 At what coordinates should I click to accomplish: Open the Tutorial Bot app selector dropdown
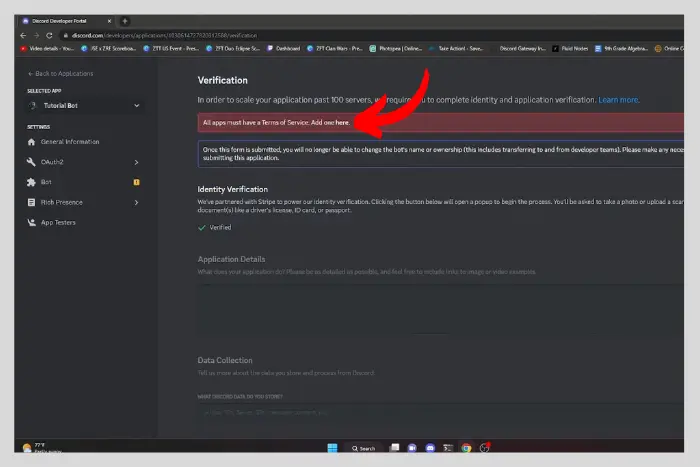click(x=85, y=106)
